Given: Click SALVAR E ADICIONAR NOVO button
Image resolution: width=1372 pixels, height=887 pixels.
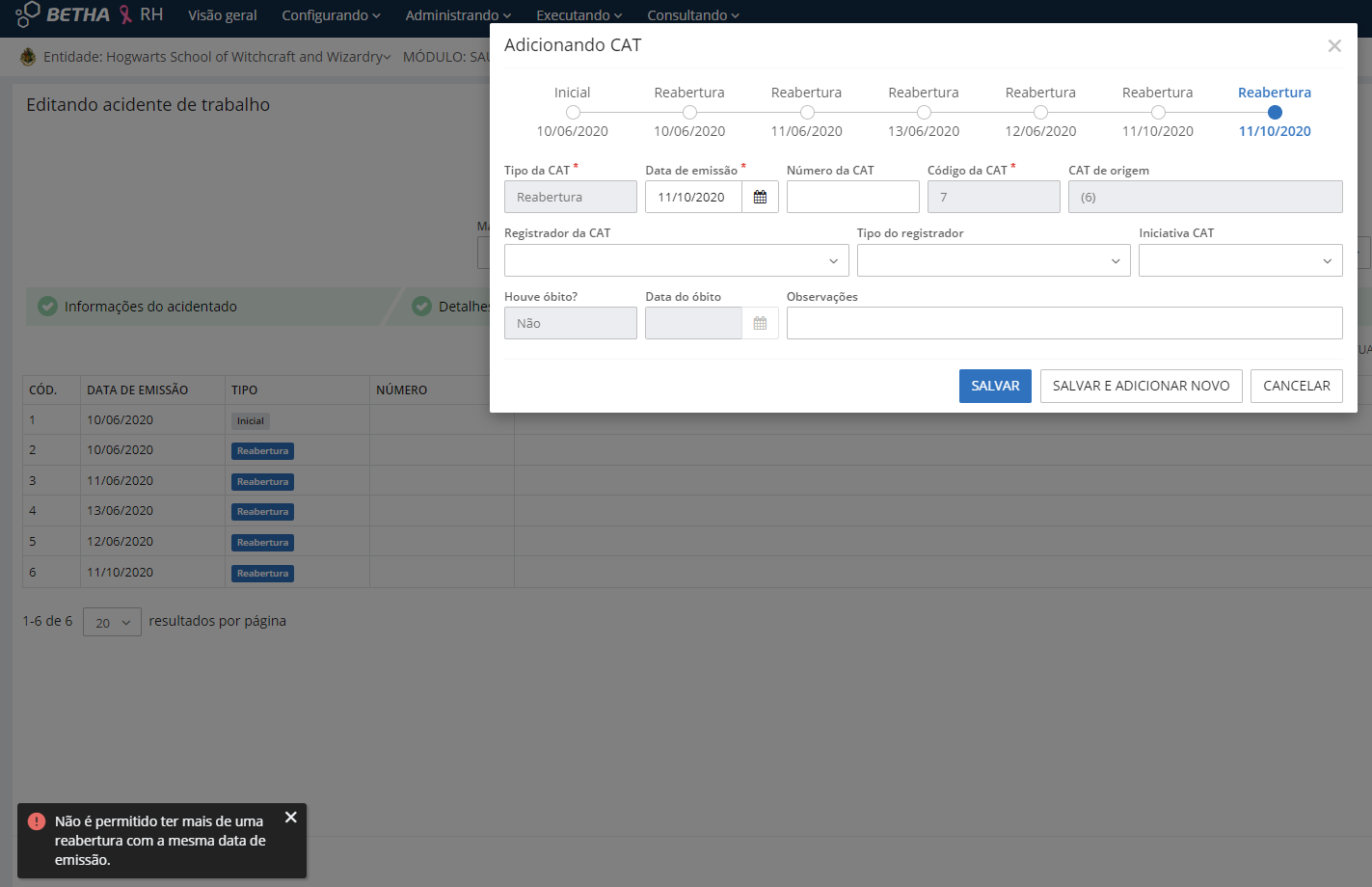Looking at the screenshot, I should pyautogui.click(x=1141, y=386).
